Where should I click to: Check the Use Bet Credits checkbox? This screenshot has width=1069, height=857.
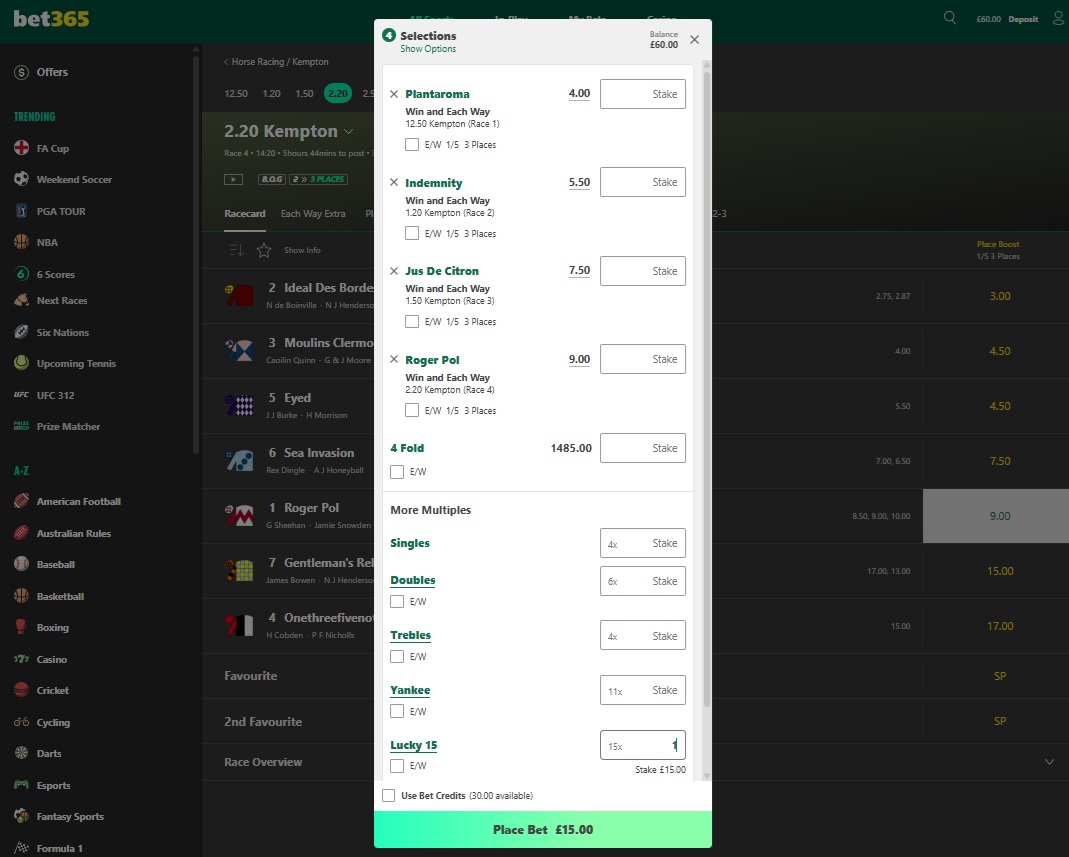click(388, 795)
